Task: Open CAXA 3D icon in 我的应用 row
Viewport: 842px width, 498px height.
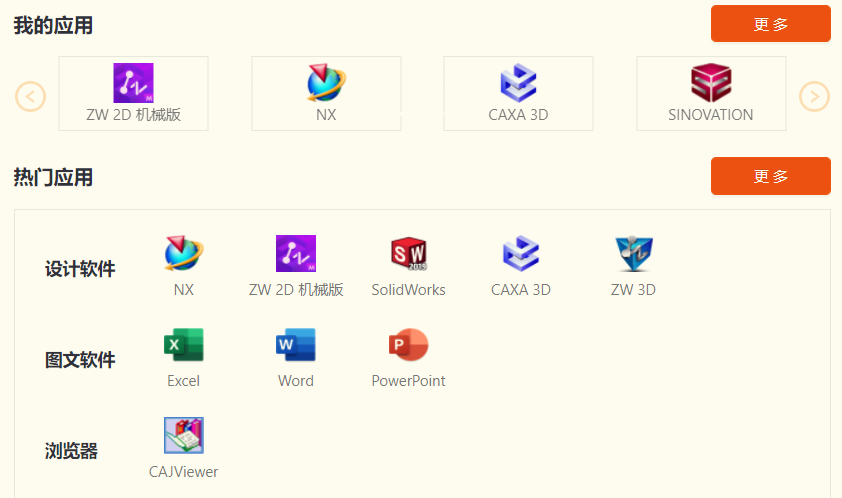Action: (x=518, y=83)
